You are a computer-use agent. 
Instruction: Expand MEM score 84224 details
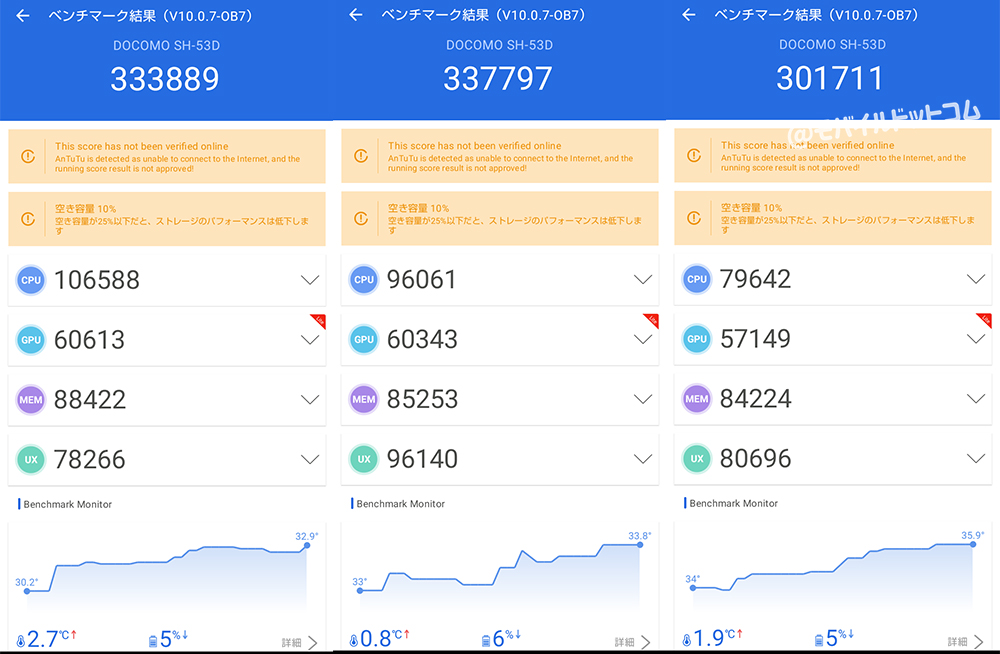[976, 399]
